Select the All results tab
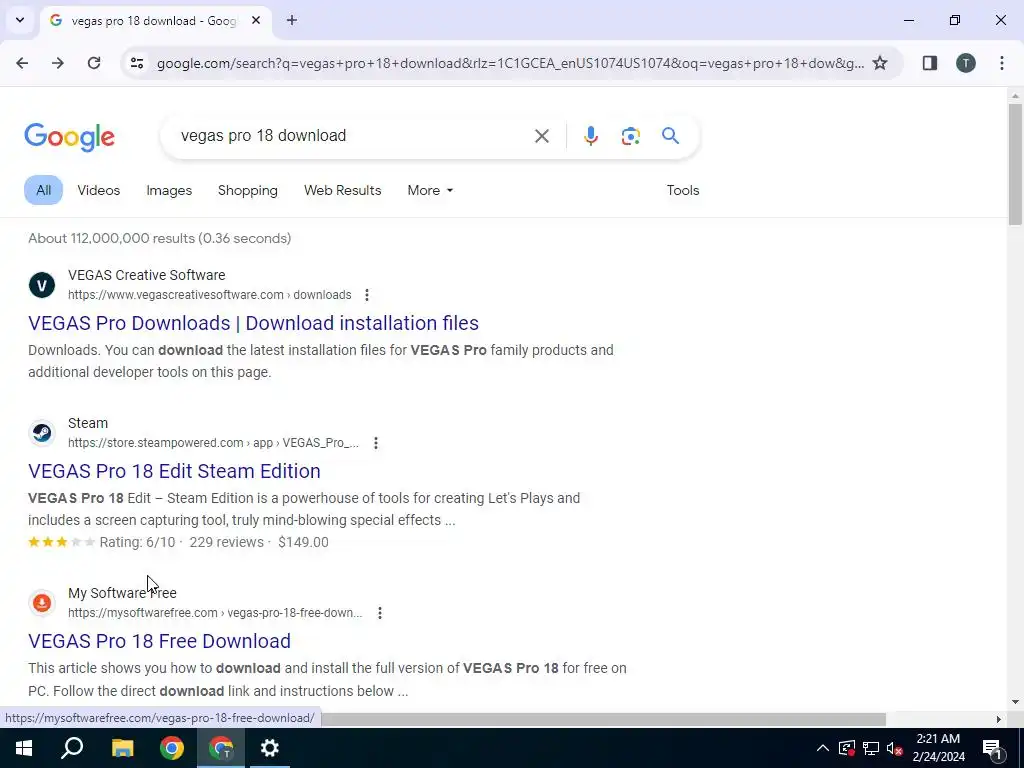Screen dimensions: 1024x768 pyautogui.click(x=44, y=190)
